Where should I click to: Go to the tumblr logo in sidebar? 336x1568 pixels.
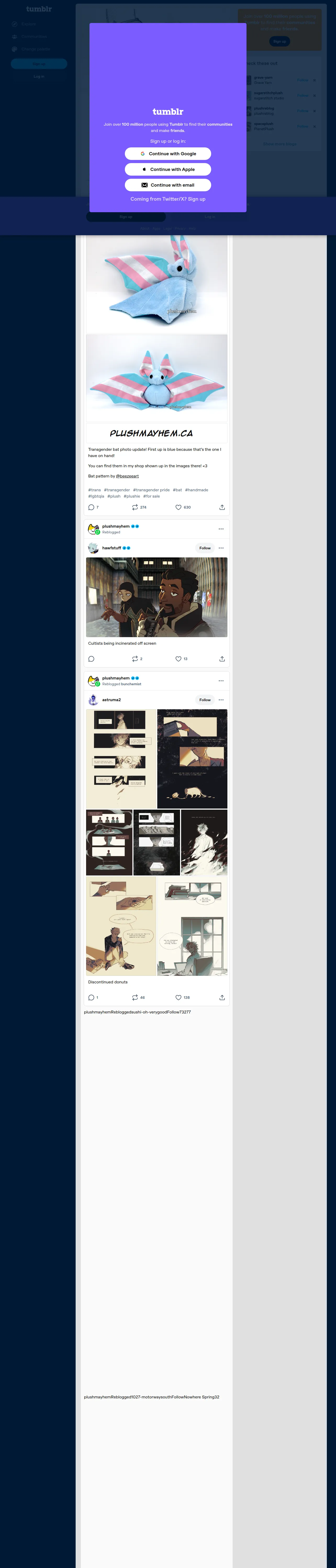pyautogui.click(x=39, y=9)
